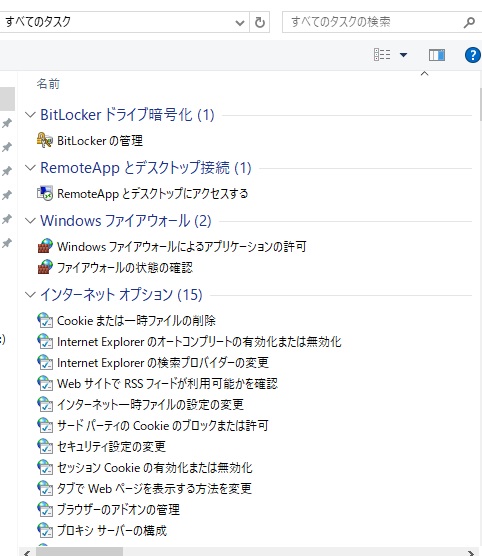Click icon beside プロキシ サーバーの構成
This screenshot has width=482, height=556.
(45, 530)
